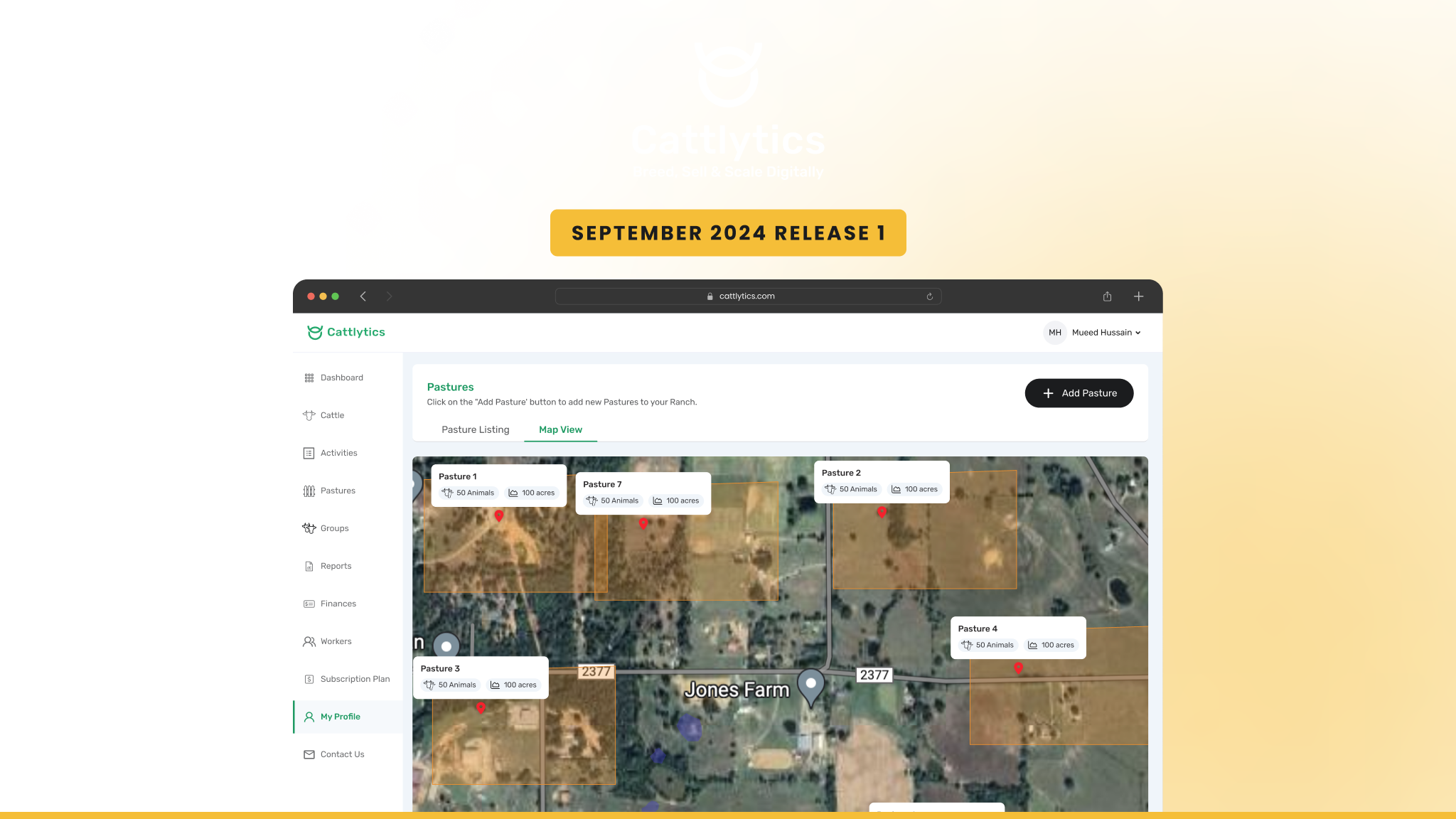This screenshot has width=1456, height=819.
Task: Click the Add Pasture button
Action: tap(1078, 393)
